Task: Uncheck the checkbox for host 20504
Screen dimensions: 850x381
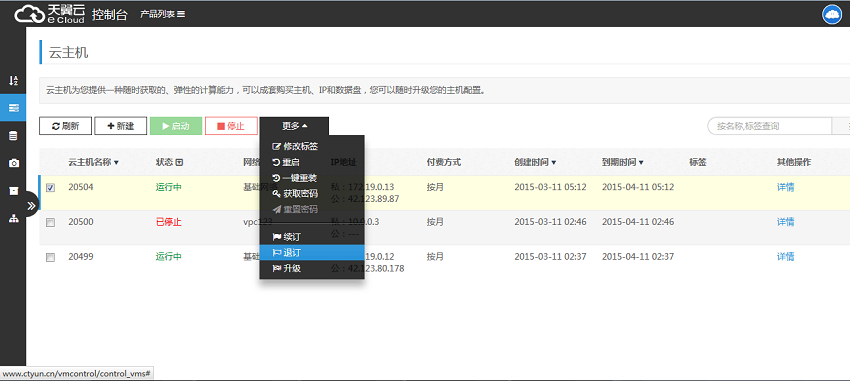Action: coord(50,188)
